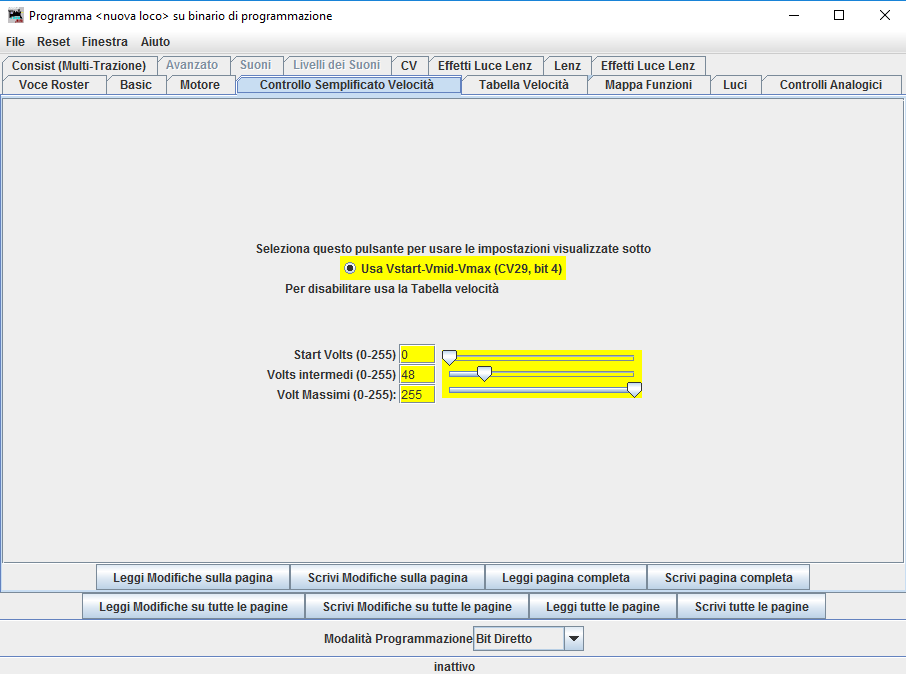
Task: Select the Motore tab
Action: (200, 85)
